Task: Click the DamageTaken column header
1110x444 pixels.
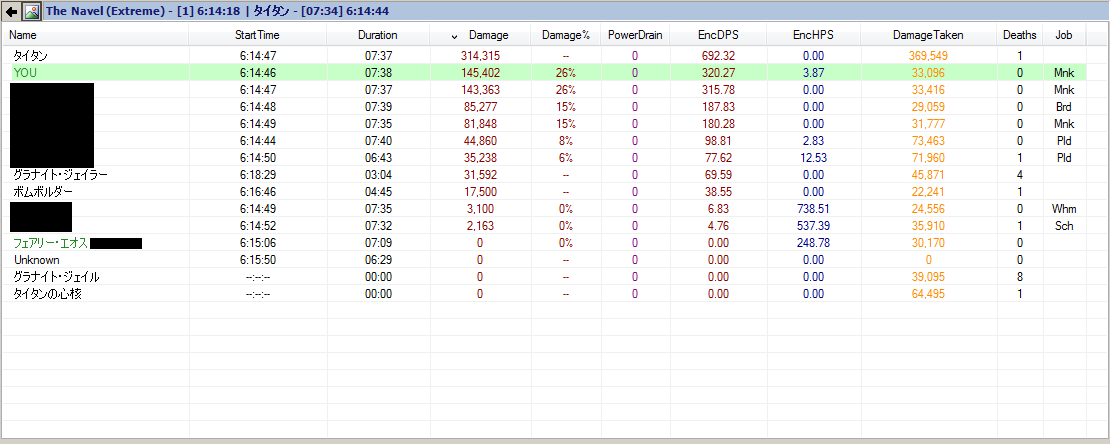Action: point(928,35)
